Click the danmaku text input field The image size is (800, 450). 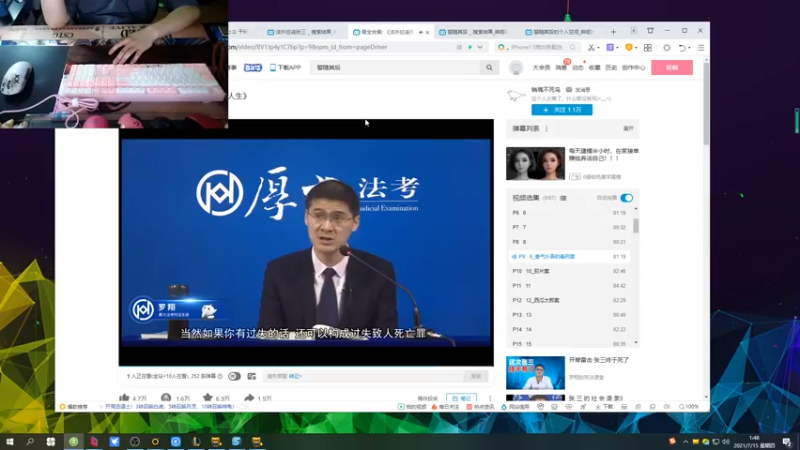(x=363, y=377)
